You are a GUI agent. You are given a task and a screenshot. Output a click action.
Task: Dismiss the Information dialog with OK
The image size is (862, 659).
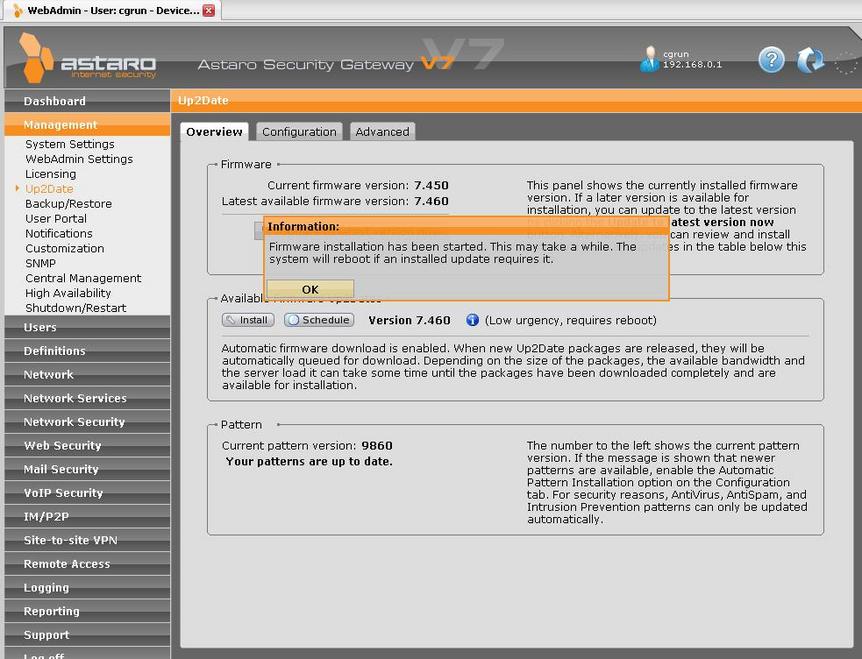[x=310, y=289]
